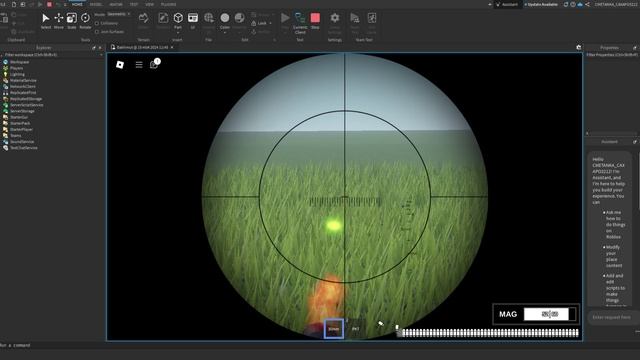Viewport: 640px width, 360px height.
Task: Activate the Scale tool
Action: tap(72, 21)
